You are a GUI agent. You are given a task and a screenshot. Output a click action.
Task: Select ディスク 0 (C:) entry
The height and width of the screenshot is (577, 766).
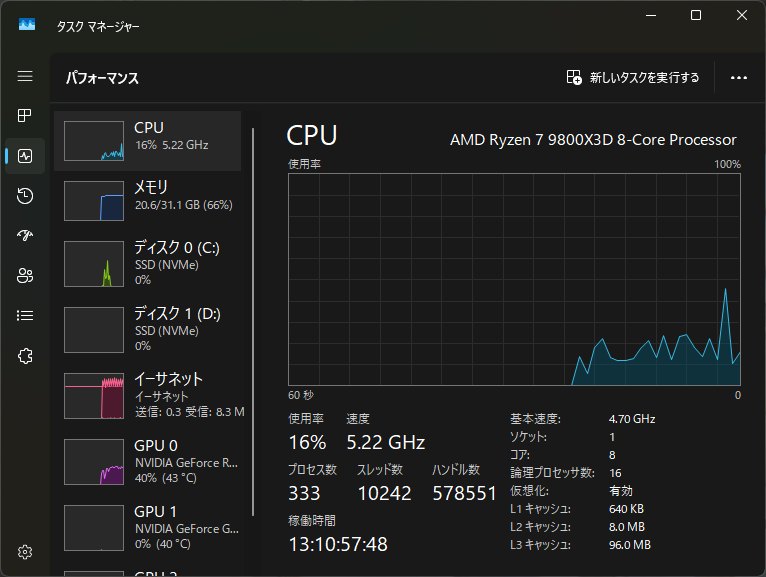(x=147, y=263)
